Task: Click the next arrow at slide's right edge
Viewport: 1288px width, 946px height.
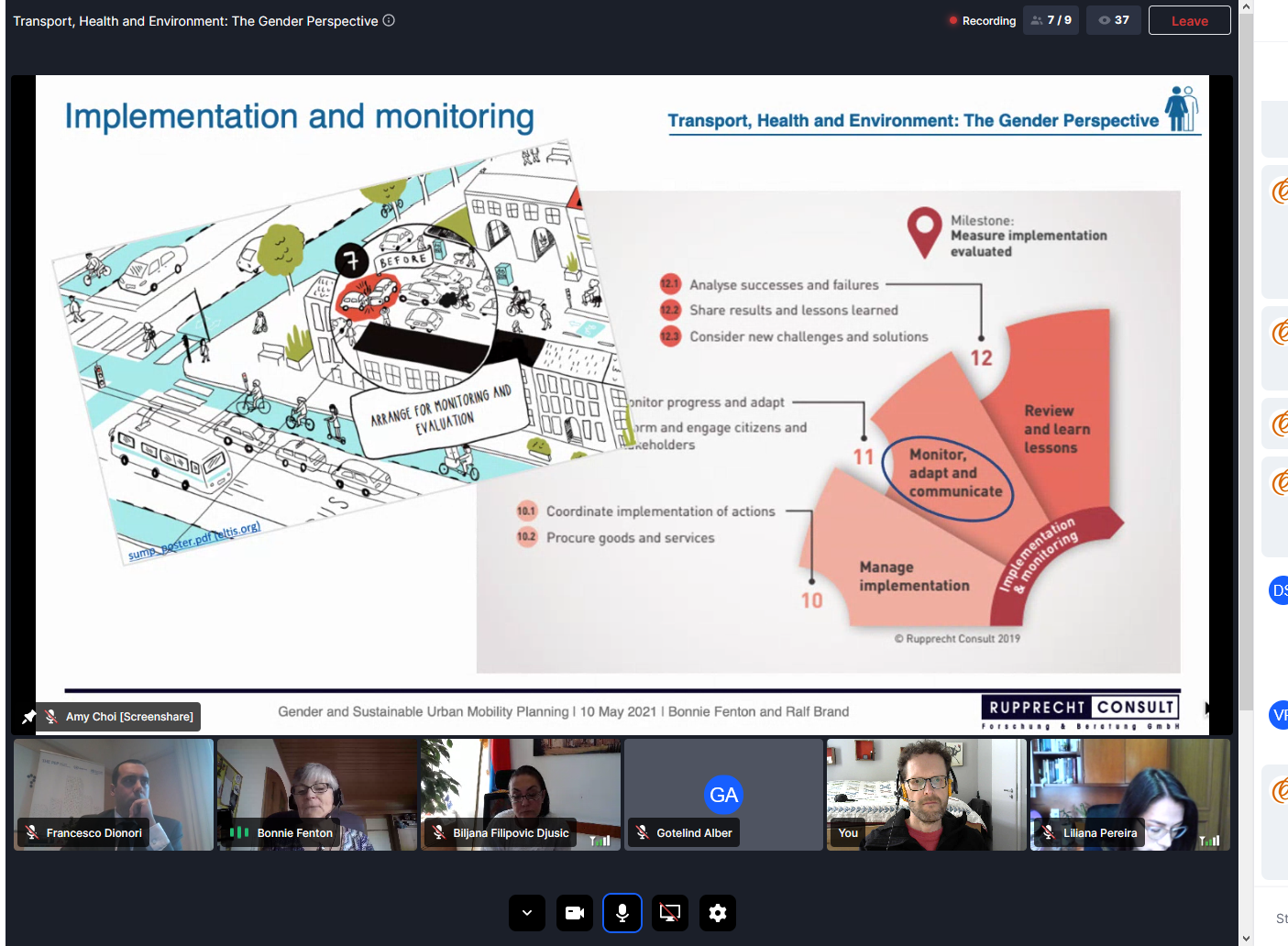Action: 1207,709
